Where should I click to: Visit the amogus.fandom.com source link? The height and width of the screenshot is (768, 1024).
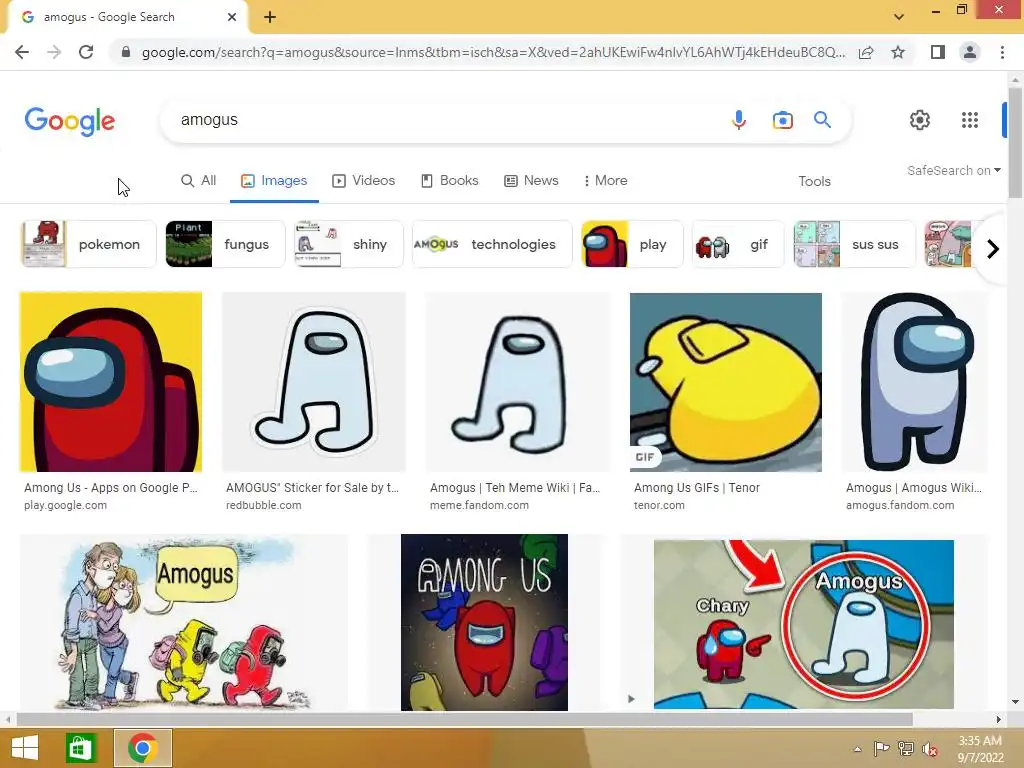click(900, 505)
